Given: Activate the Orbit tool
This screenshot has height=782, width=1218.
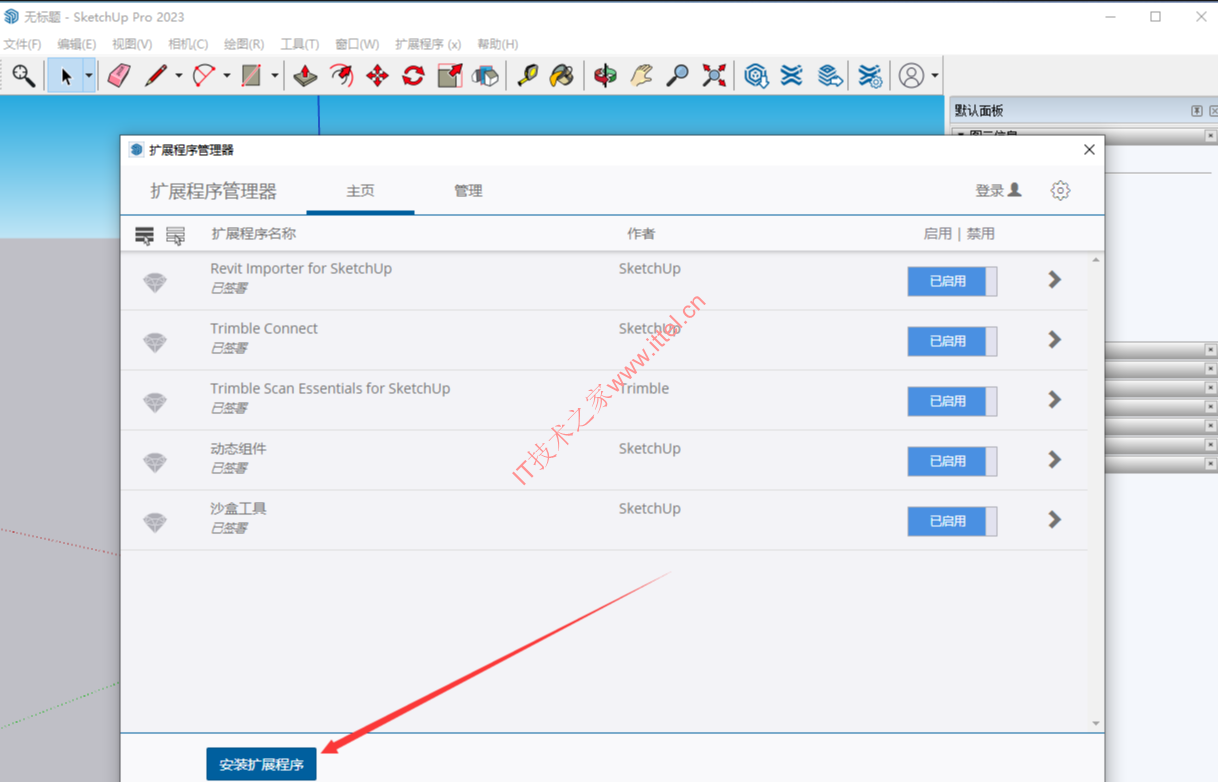Looking at the screenshot, I should pos(605,75).
